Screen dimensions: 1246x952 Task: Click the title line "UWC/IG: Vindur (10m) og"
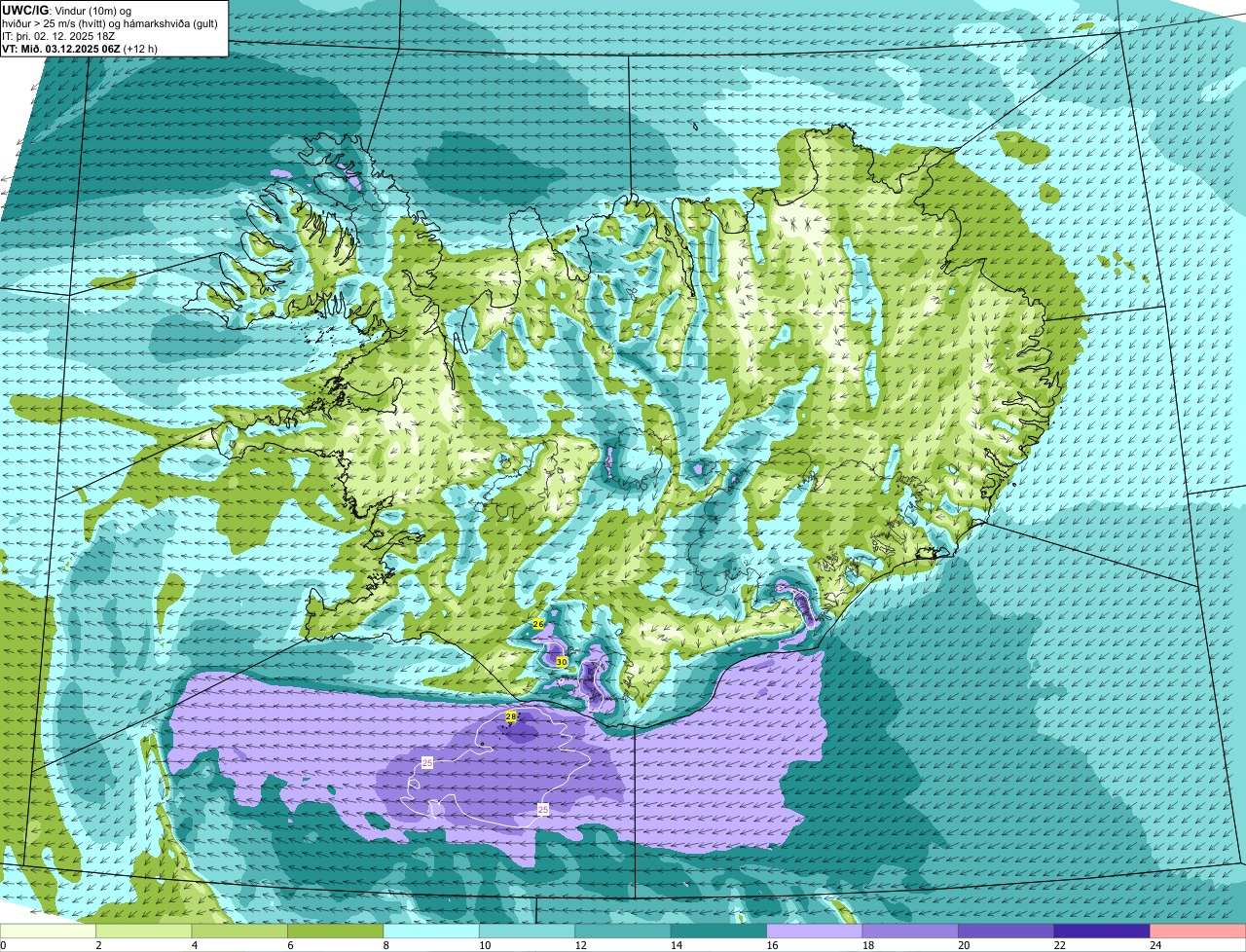tap(66, 10)
